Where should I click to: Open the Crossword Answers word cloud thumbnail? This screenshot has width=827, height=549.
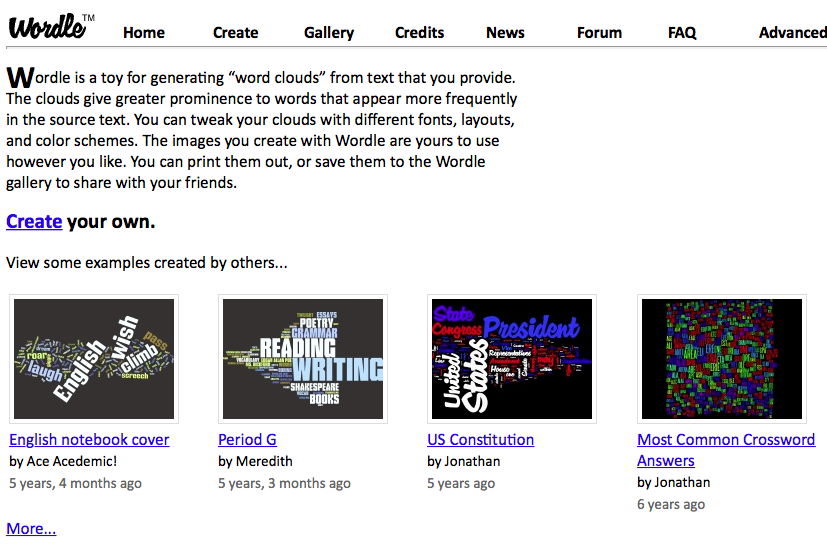click(x=722, y=359)
